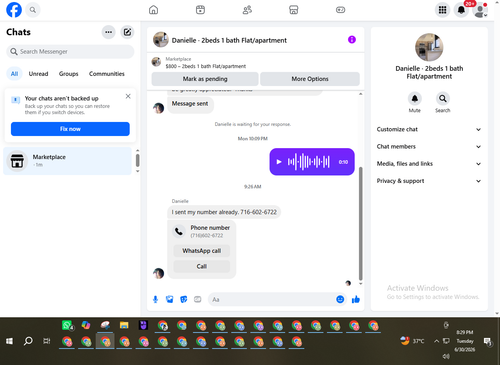This screenshot has width=500, height=365.
Task: Open the account profile avatar menu
Action: pyautogui.click(x=480, y=10)
